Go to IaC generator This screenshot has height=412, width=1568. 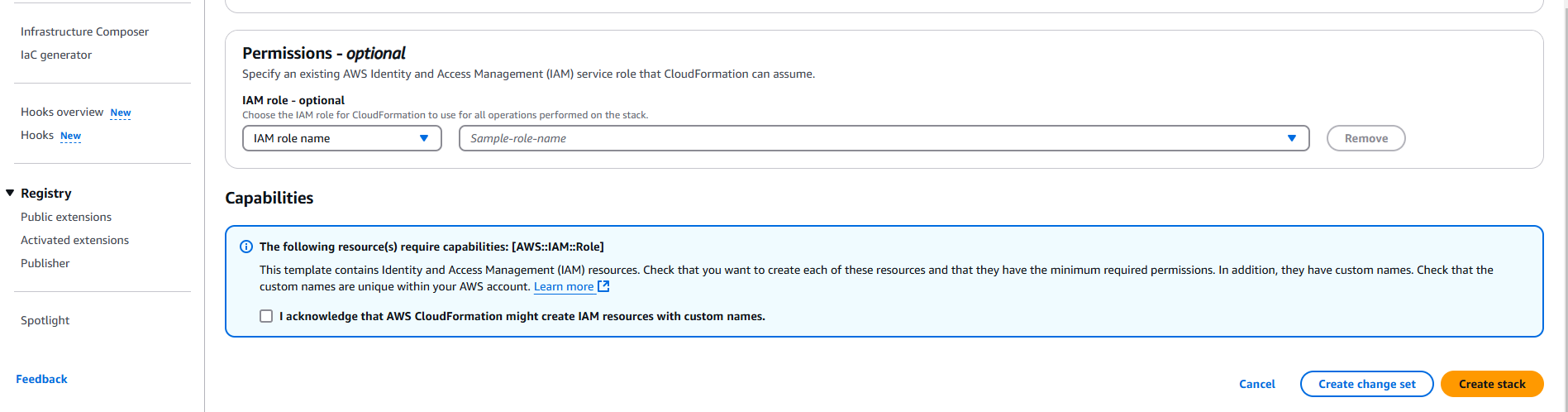(56, 55)
